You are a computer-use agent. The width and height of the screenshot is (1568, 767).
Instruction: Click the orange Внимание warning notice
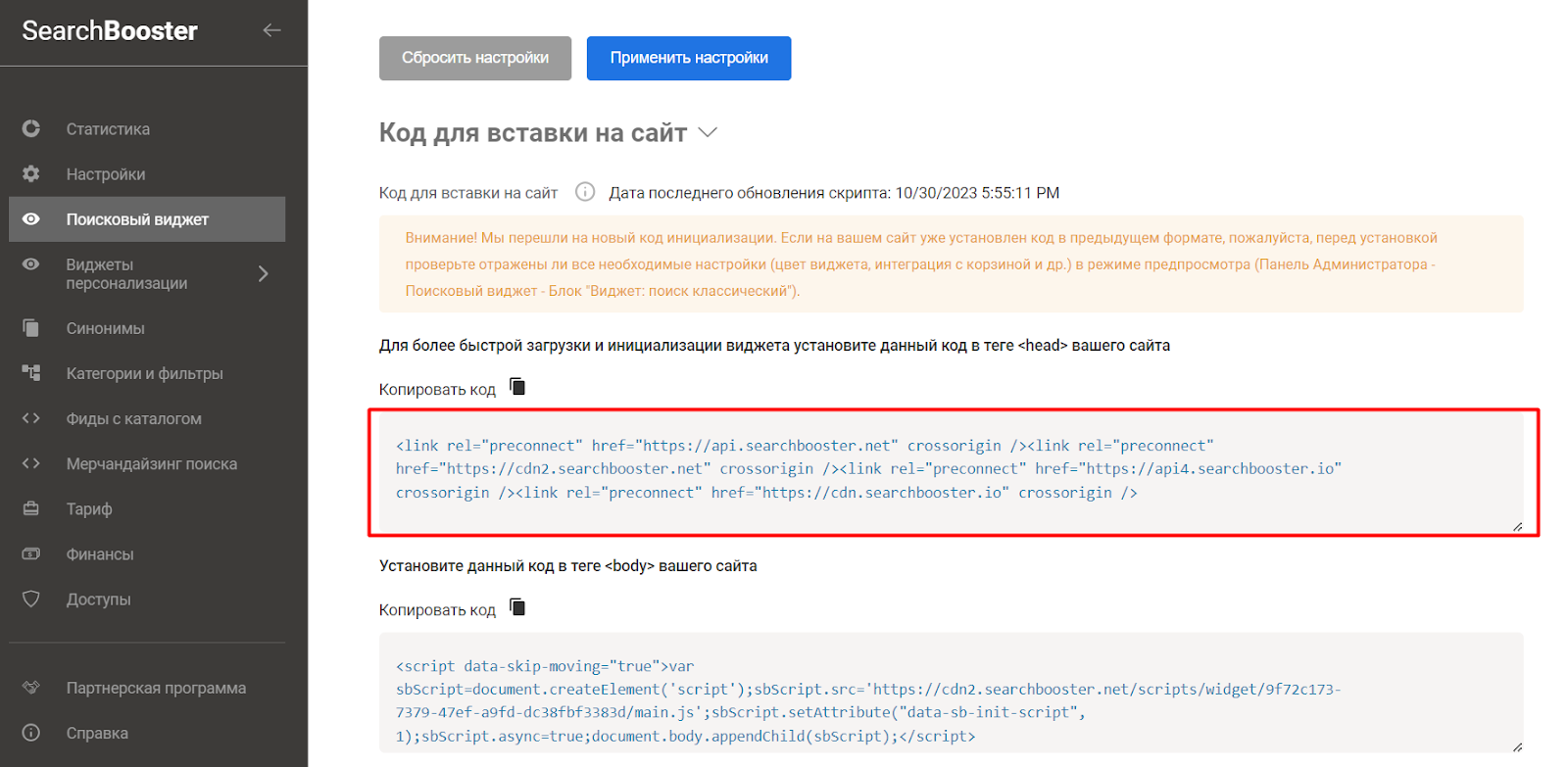[952, 264]
